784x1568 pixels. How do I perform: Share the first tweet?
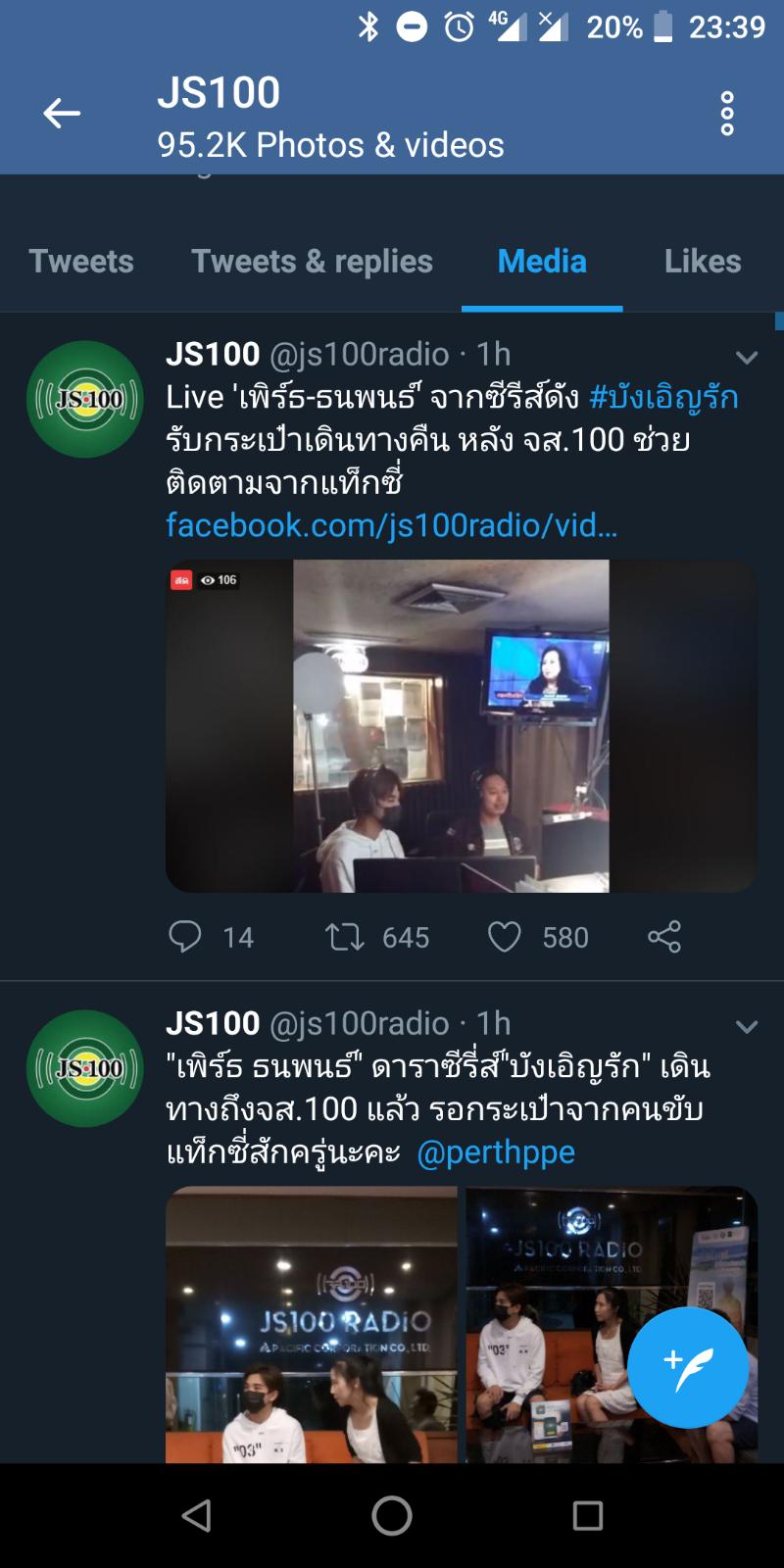pos(664,937)
